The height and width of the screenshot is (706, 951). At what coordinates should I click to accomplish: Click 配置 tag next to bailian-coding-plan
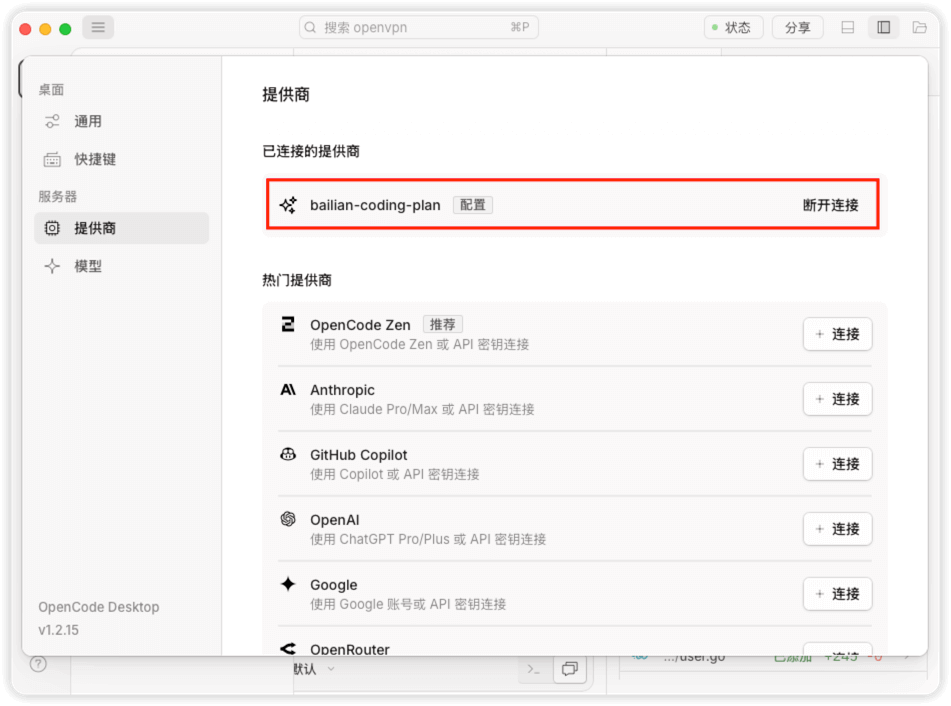click(472, 205)
